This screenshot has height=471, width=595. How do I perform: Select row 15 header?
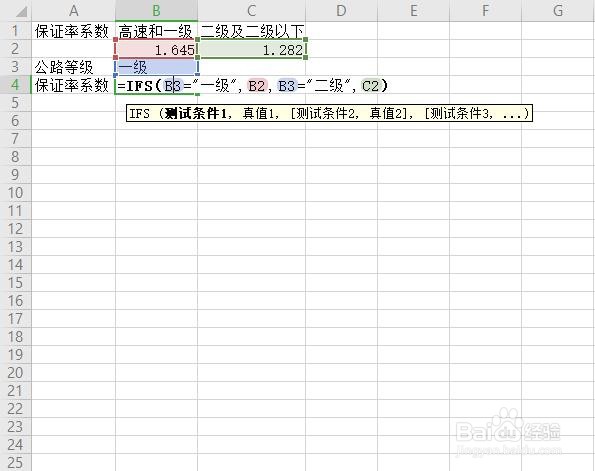pyautogui.click(x=16, y=283)
